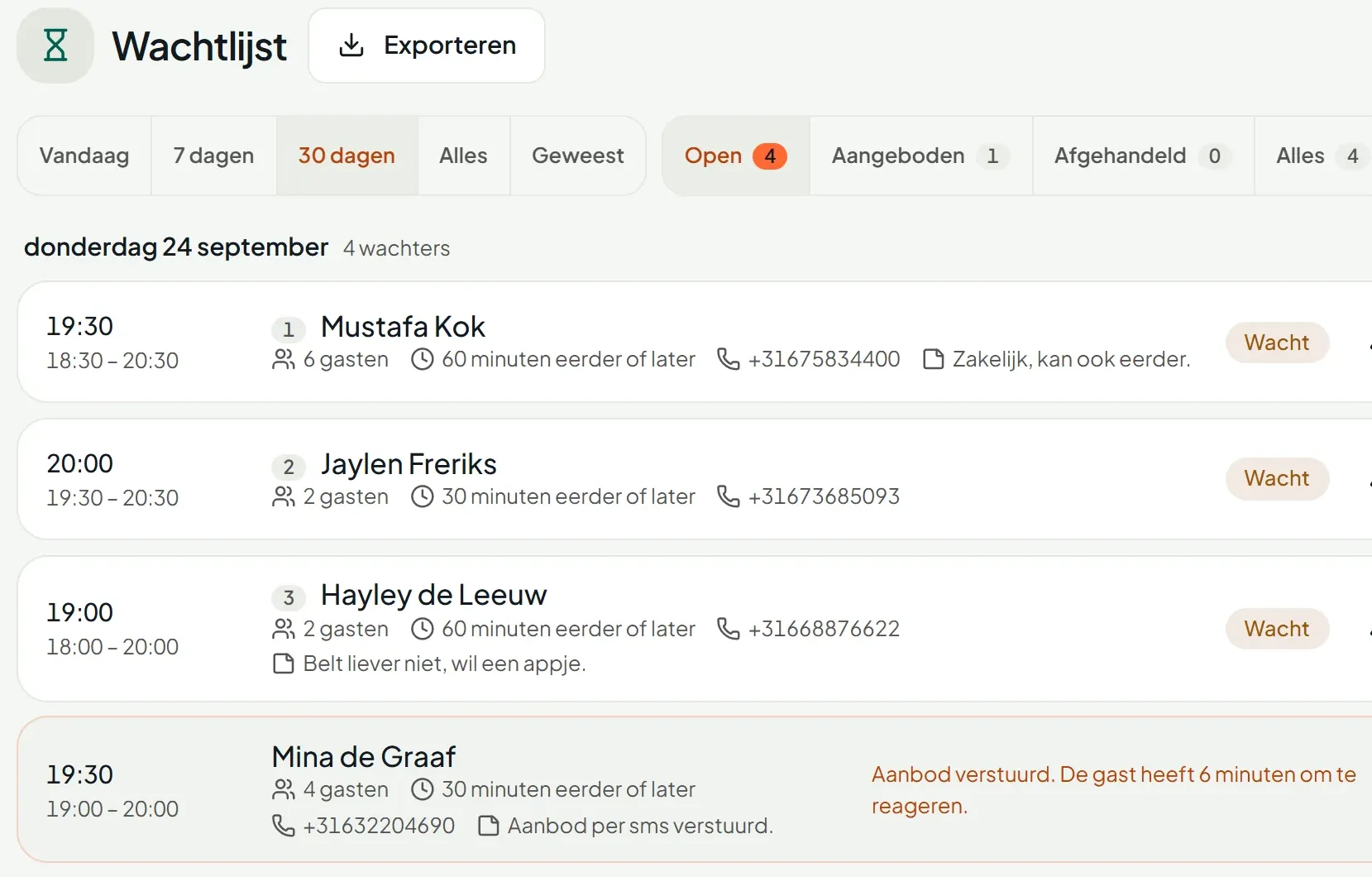
Task: Click the note icon beside Belt liever niet
Action: pos(284,664)
